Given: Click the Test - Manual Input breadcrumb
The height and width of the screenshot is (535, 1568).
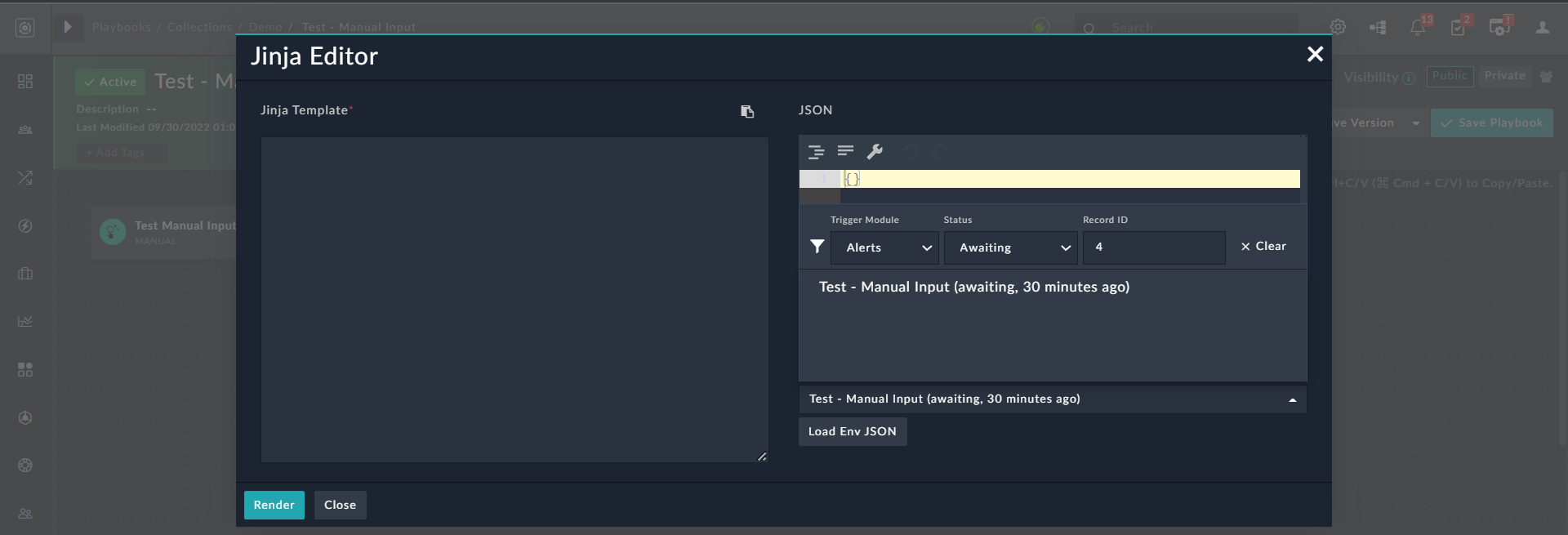Looking at the screenshot, I should pos(359,27).
